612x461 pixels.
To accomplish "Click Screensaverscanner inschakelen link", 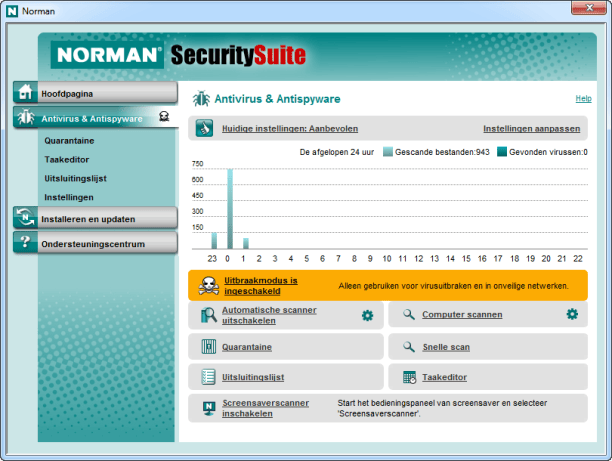I will (265, 408).
